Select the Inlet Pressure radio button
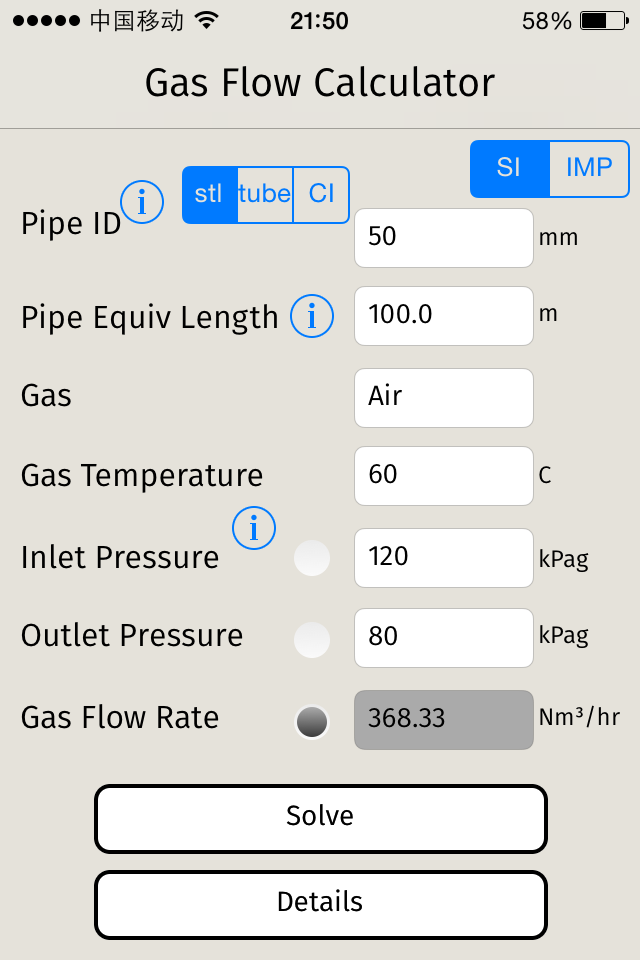The width and height of the screenshot is (640, 960). pos(312,558)
